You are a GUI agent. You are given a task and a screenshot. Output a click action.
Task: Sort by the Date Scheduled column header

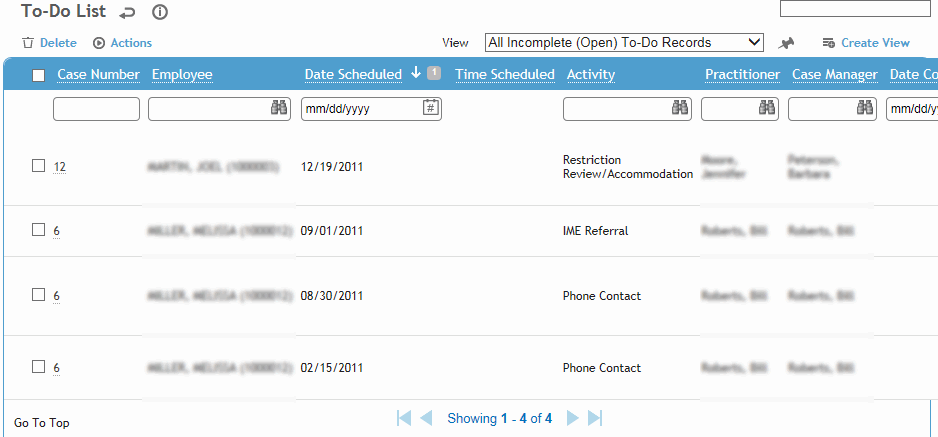[353, 74]
